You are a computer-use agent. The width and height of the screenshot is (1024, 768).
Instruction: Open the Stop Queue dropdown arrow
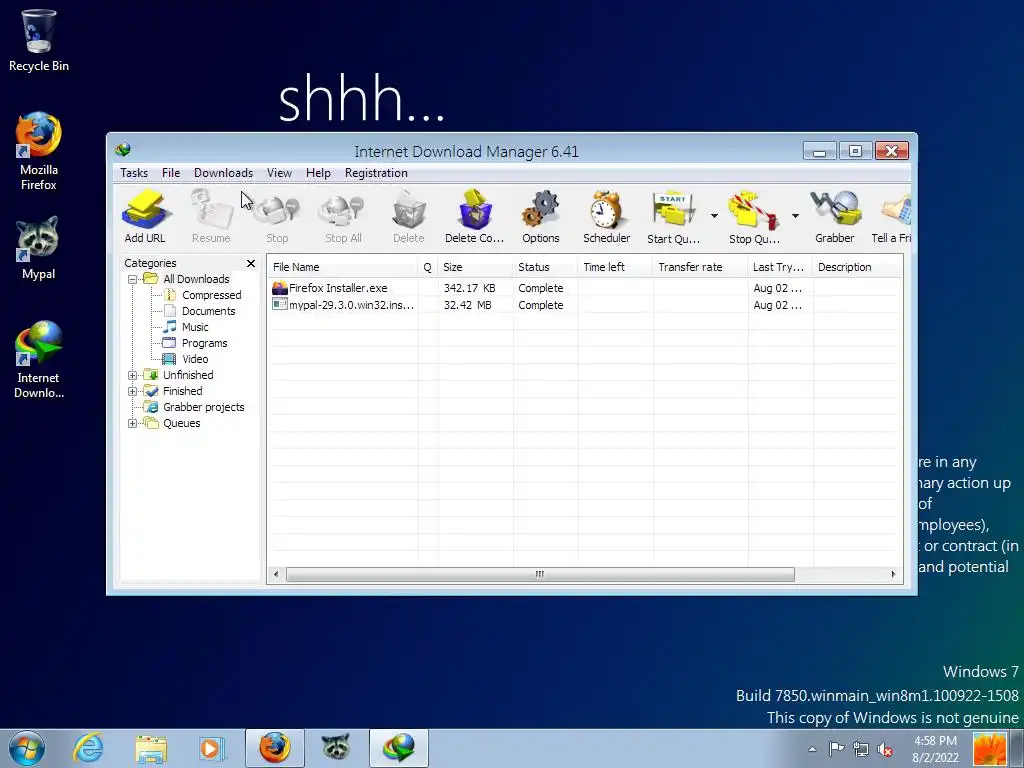click(795, 216)
